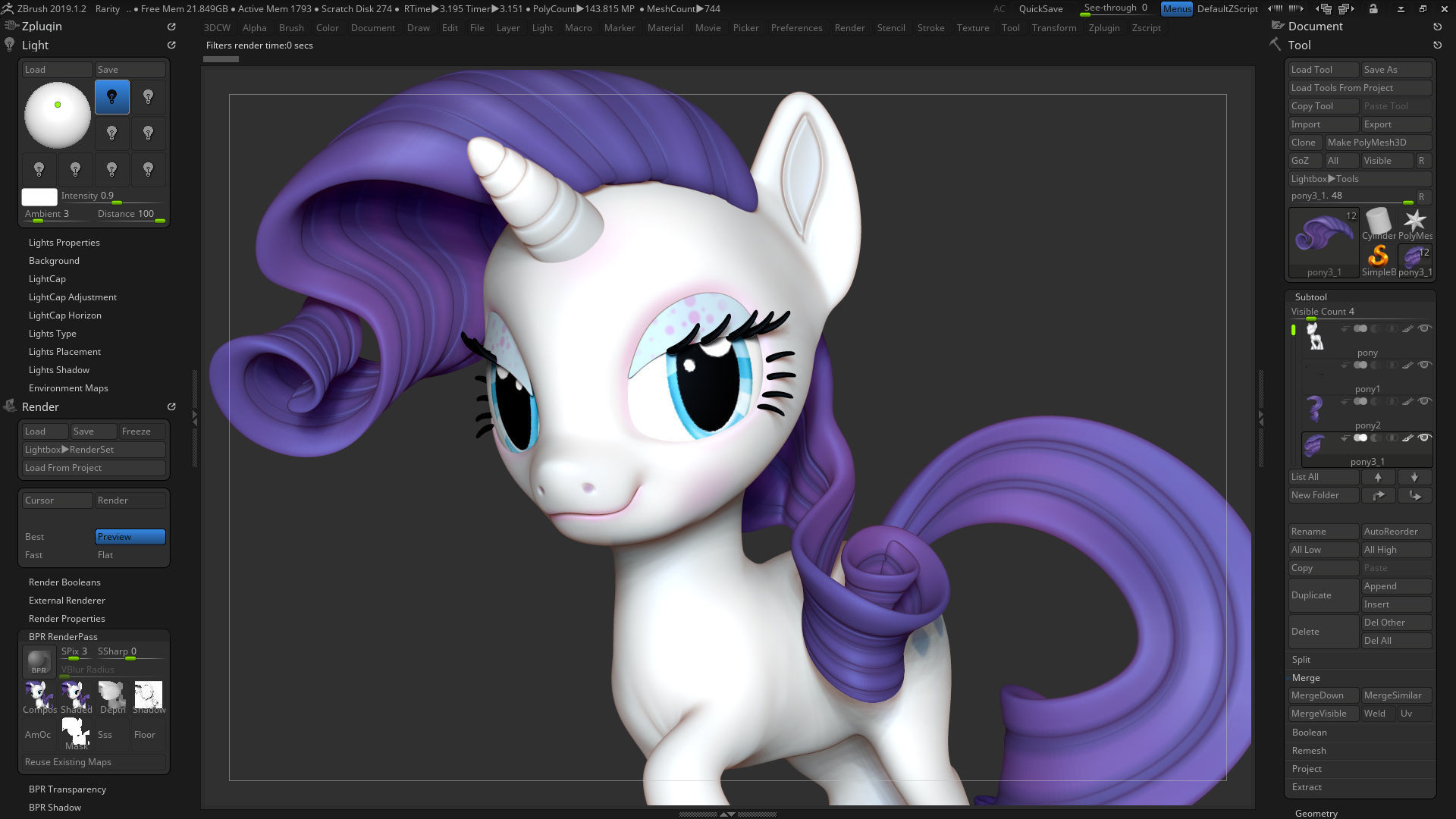Open the Transform menu

click(1053, 27)
